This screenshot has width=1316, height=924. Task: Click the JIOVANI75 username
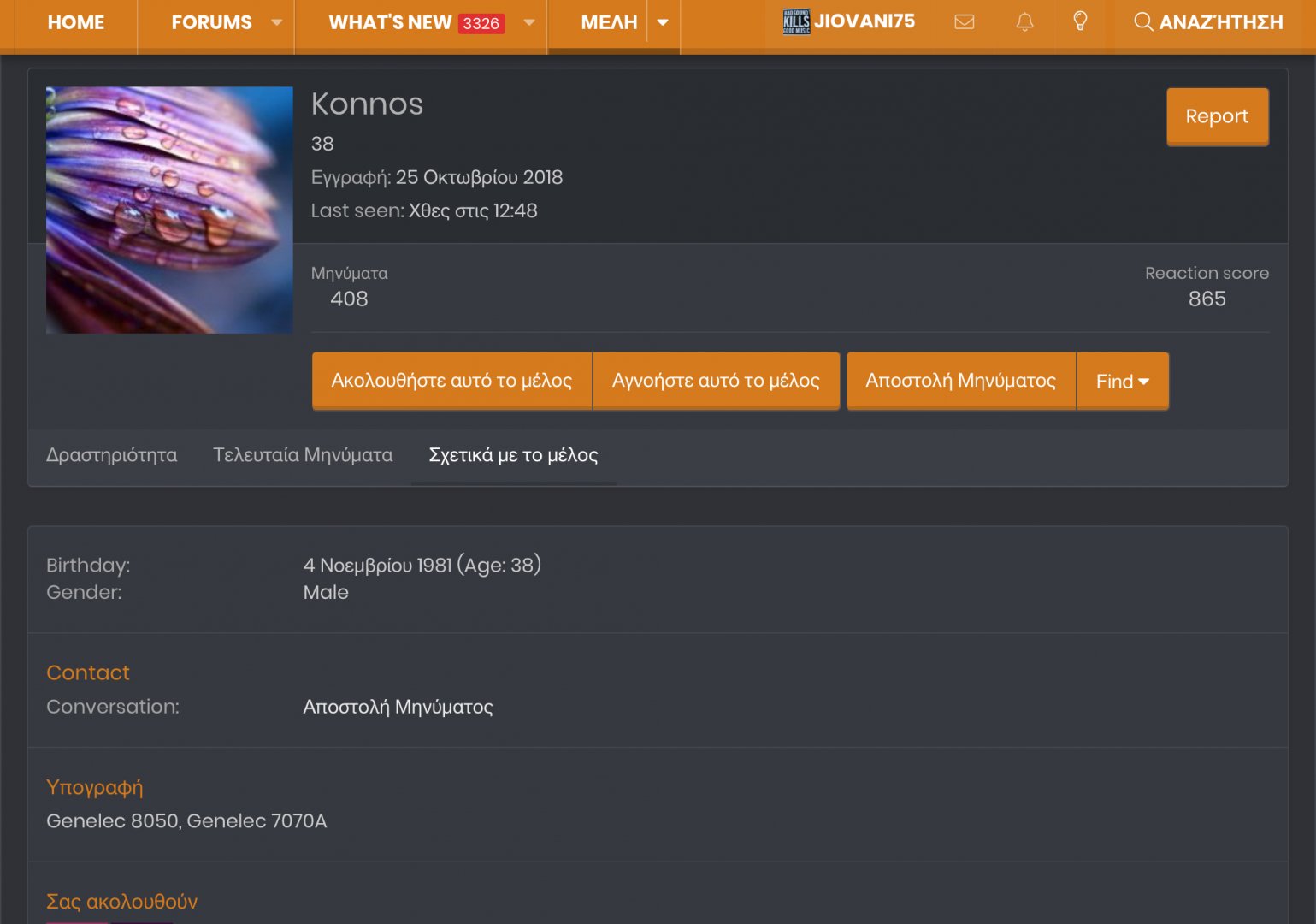865,21
